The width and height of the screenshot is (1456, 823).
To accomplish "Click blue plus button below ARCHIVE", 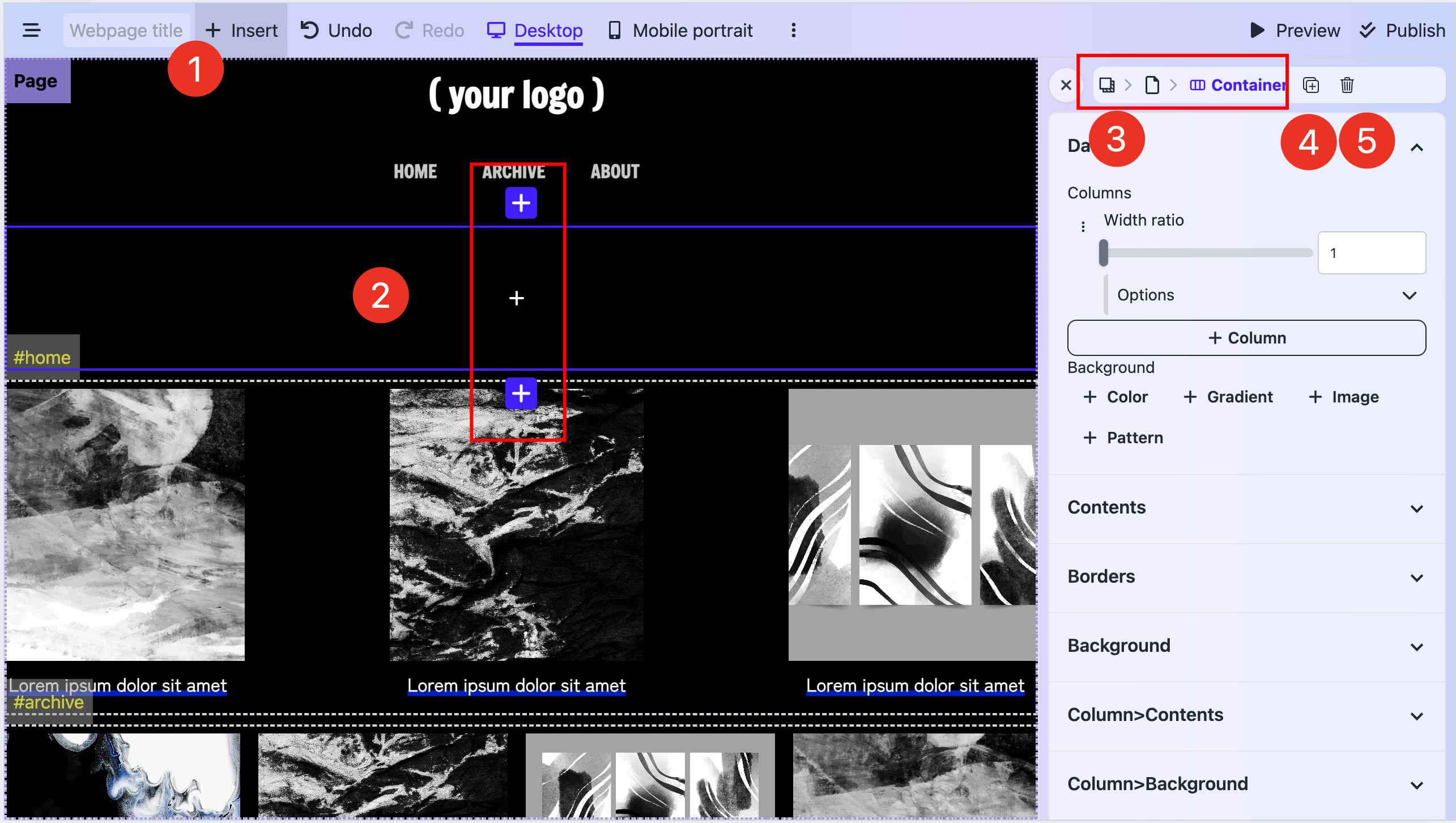I will pyautogui.click(x=521, y=203).
